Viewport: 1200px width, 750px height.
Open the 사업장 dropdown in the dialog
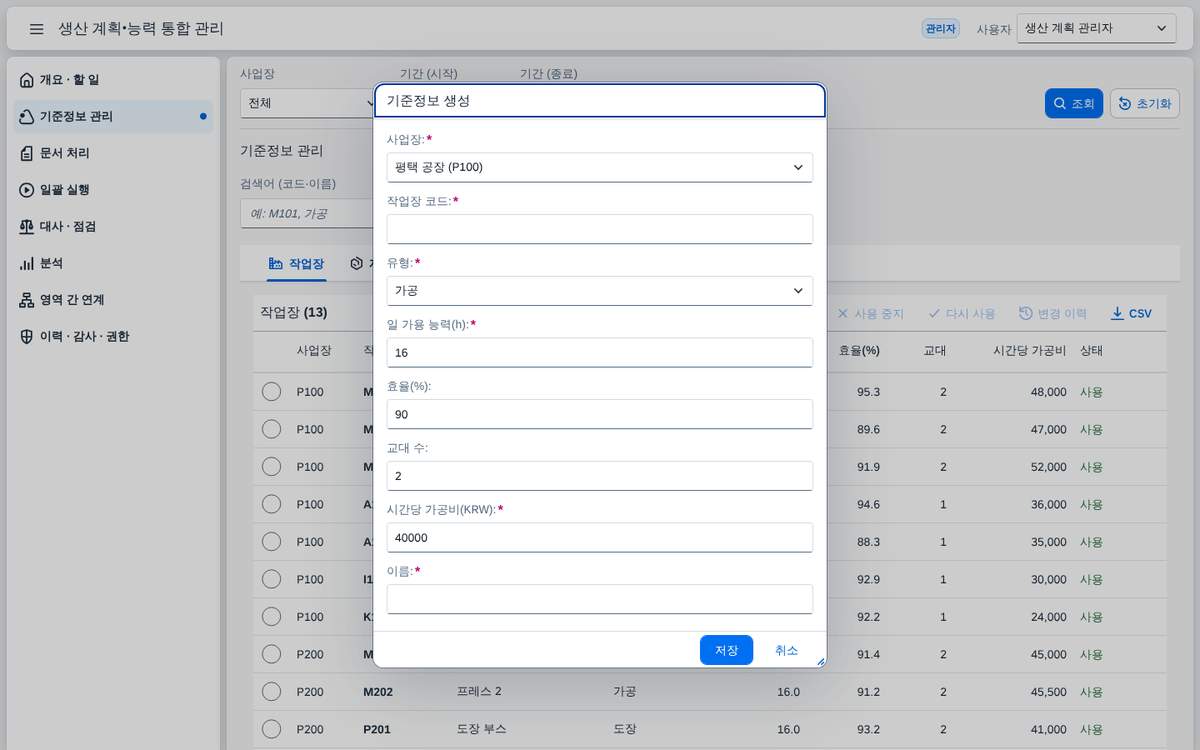pos(599,167)
